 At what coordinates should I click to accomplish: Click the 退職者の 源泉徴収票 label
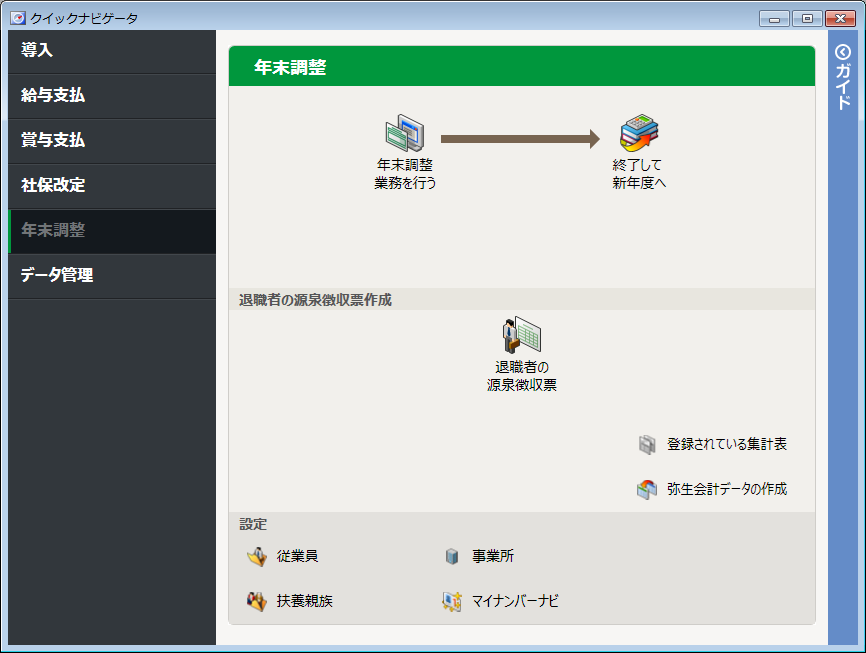tap(521, 376)
